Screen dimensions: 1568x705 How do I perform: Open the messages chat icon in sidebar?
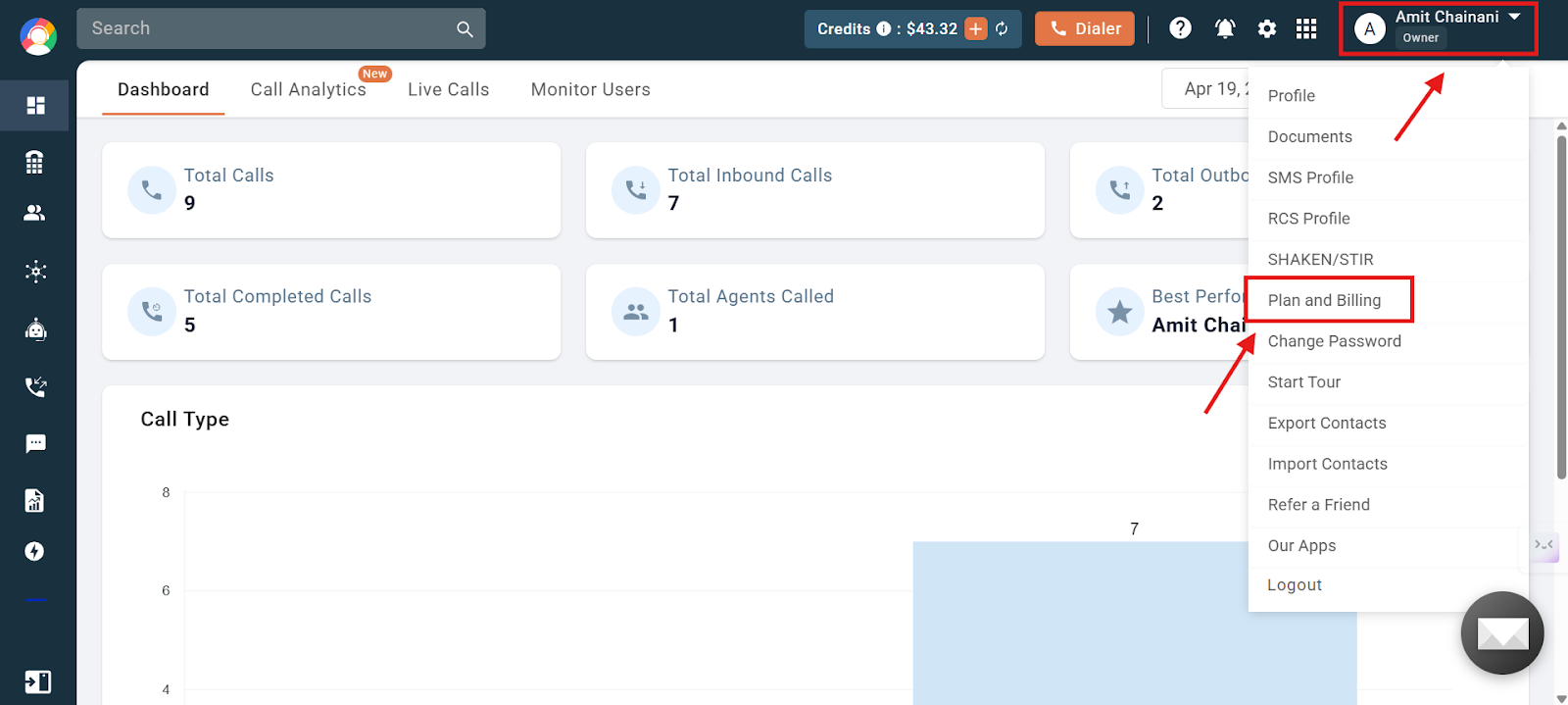[x=36, y=444]
